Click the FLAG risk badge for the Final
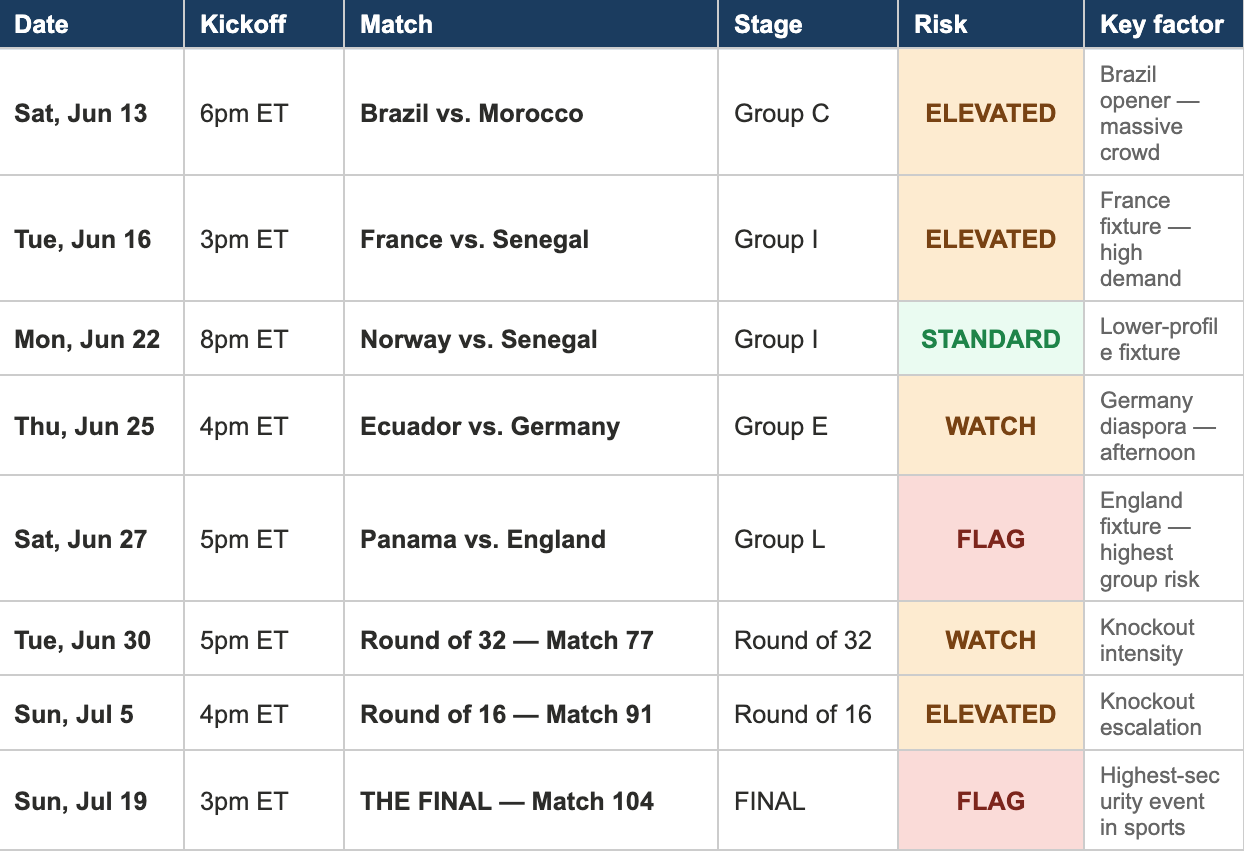 tap(991, 801)
